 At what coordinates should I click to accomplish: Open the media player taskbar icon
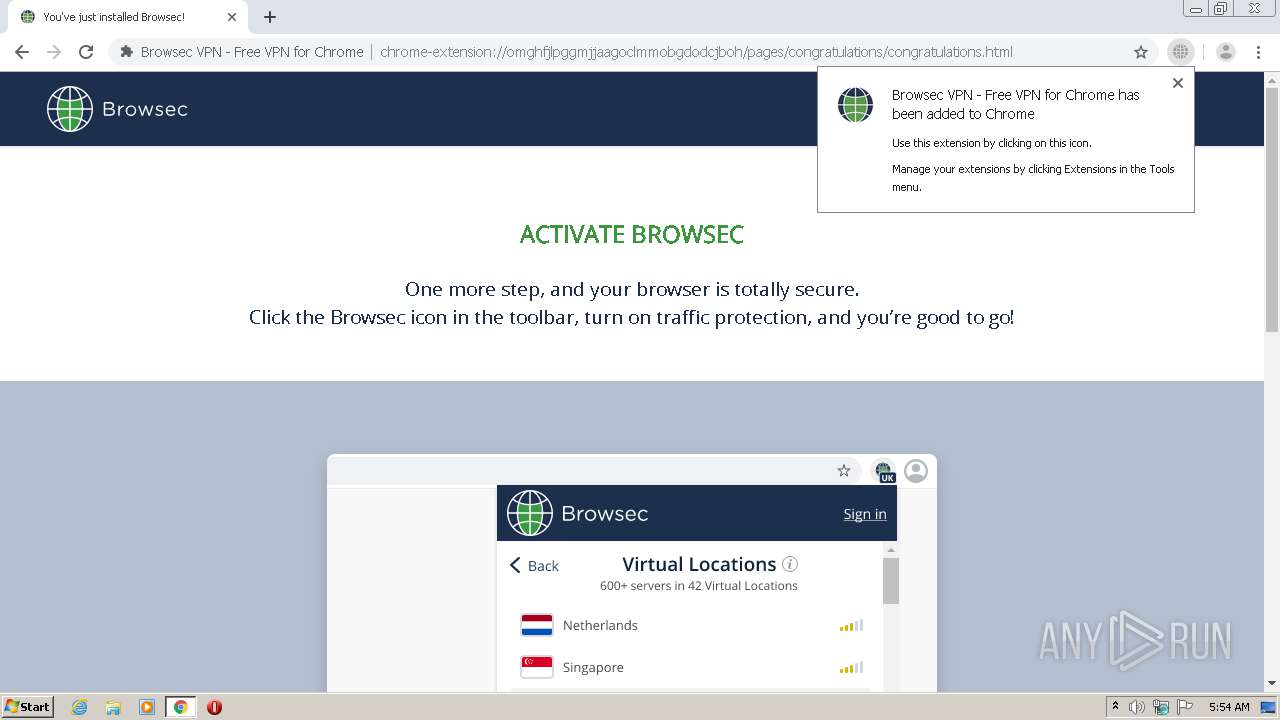pyautogui.click(x=147, y=707)
